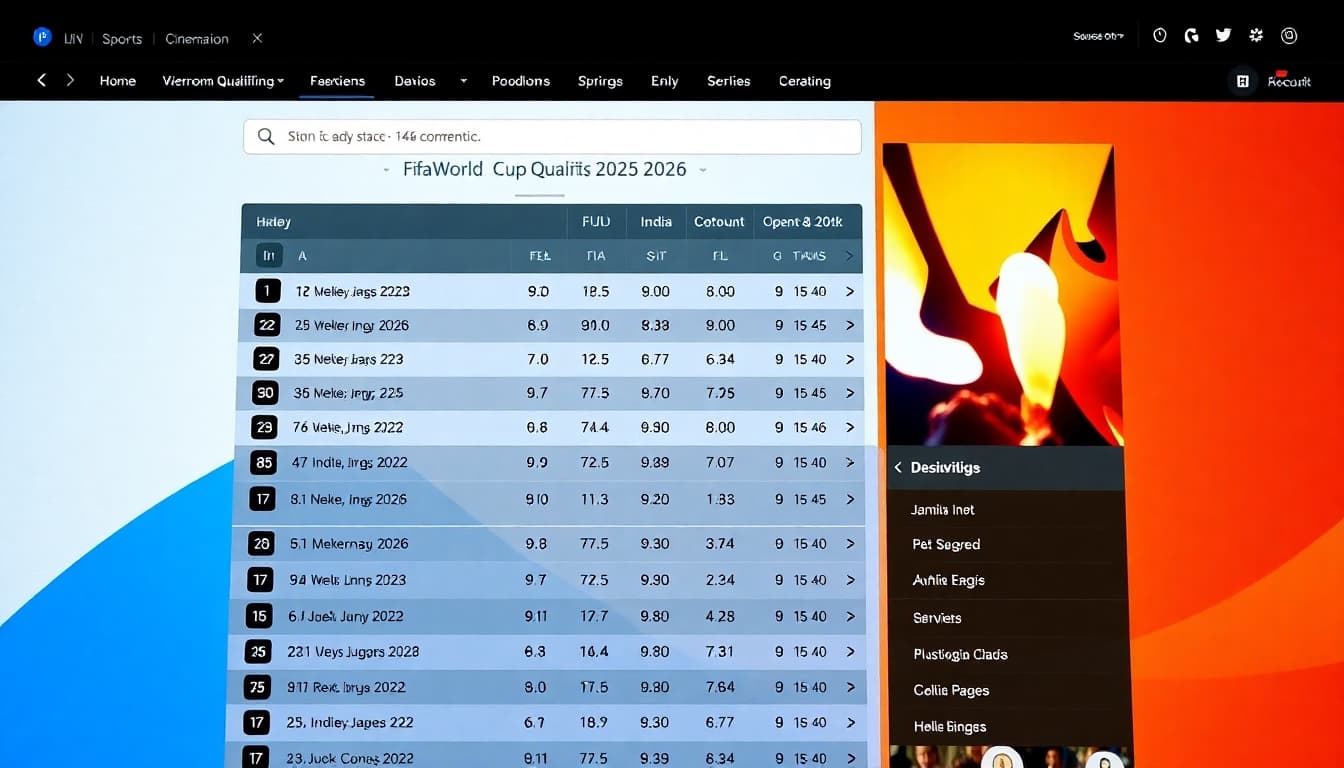Click the G-shaped icon in the top bar

pos(1191,36)
